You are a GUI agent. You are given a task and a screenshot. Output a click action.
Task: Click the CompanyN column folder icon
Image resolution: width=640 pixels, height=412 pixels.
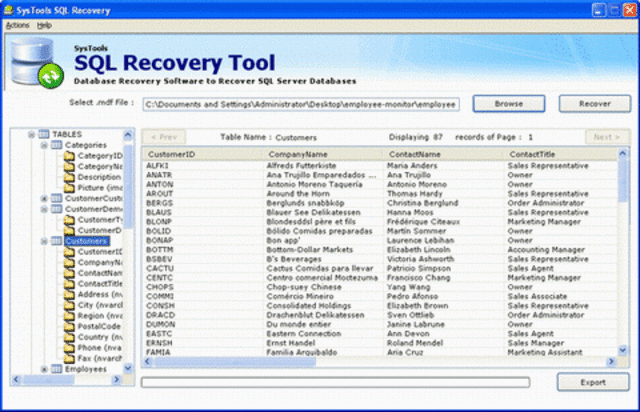click(69, 262)
